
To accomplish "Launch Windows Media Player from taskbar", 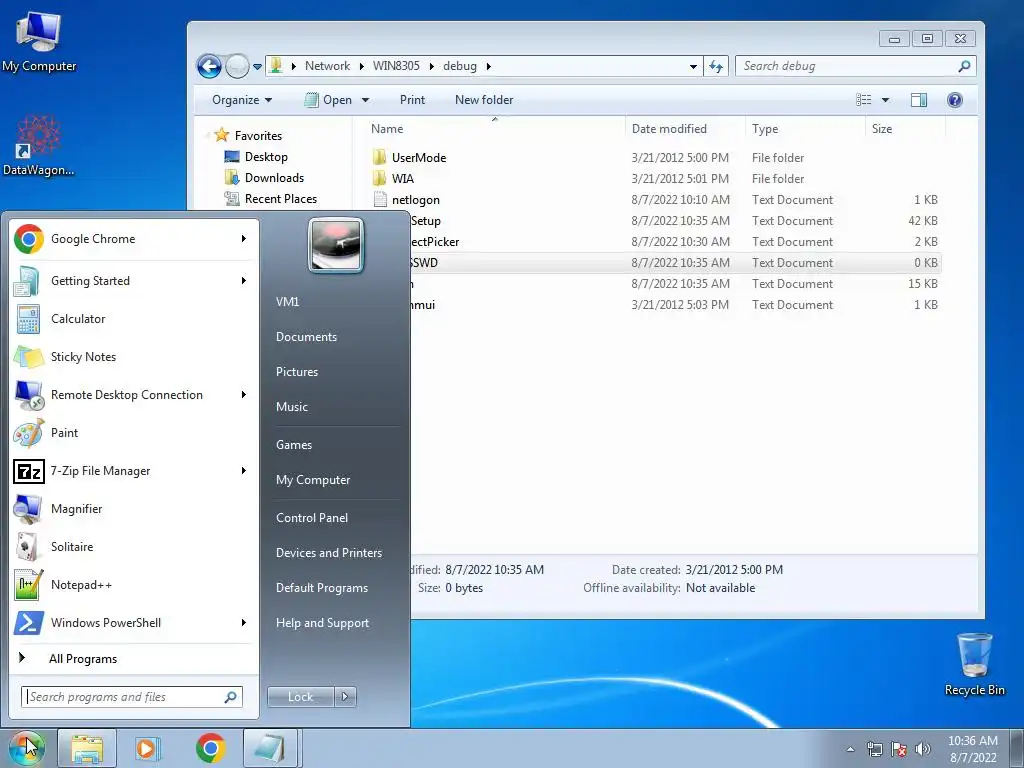I will pos(148,748).
